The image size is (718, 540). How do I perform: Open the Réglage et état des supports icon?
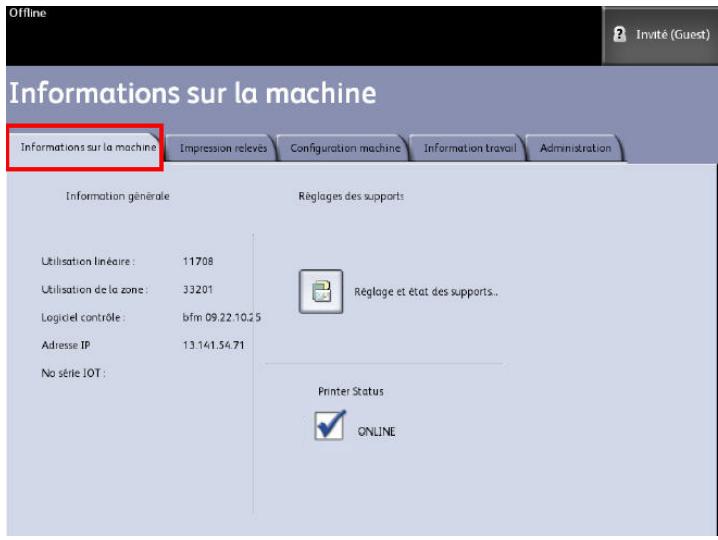(321, 292)
